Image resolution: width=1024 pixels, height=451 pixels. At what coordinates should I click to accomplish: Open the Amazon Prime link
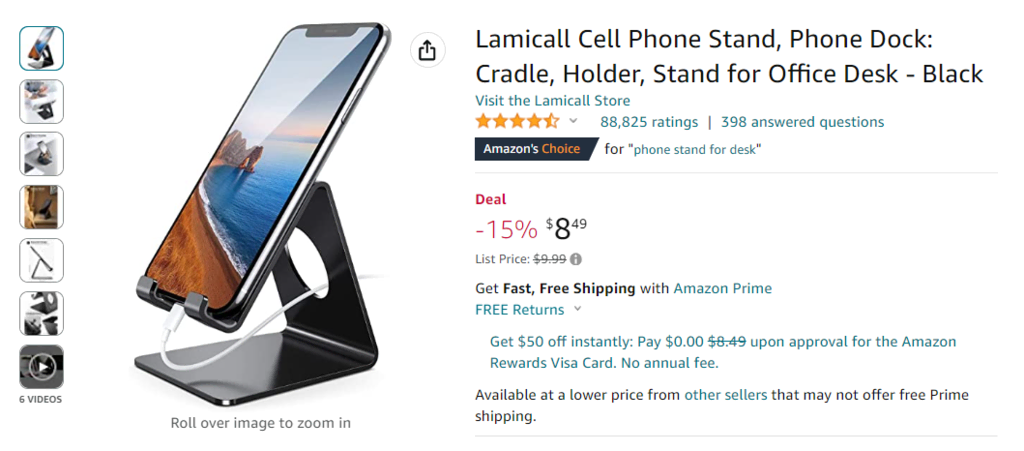pos(722,288)
